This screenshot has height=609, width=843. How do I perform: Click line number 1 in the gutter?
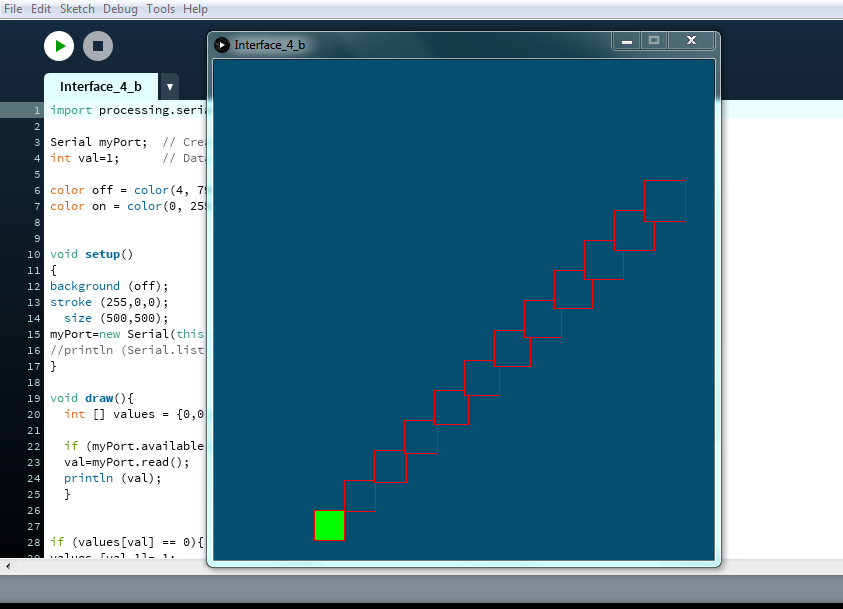point(37,110)
